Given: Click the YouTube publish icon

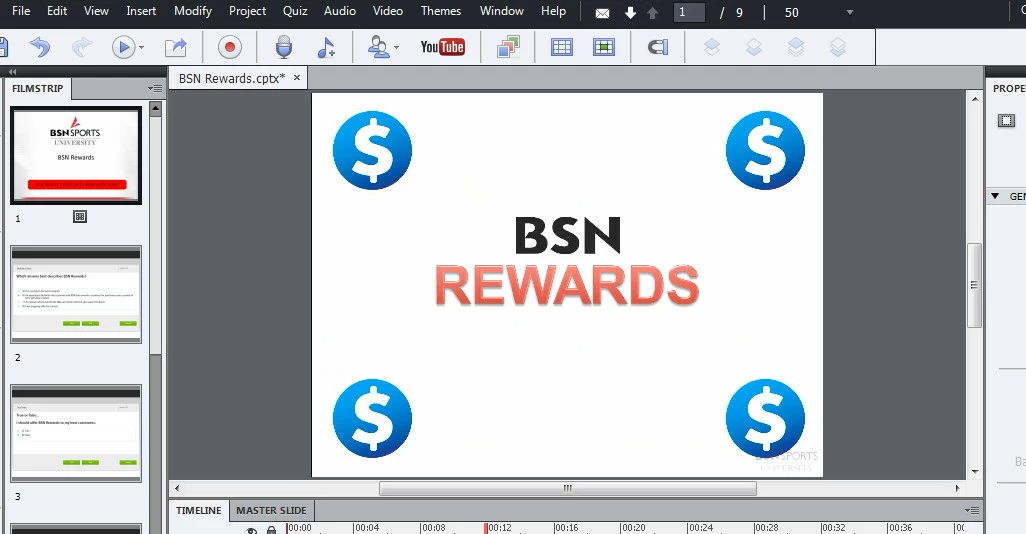Looking at the screenshot, I should 442,47.
